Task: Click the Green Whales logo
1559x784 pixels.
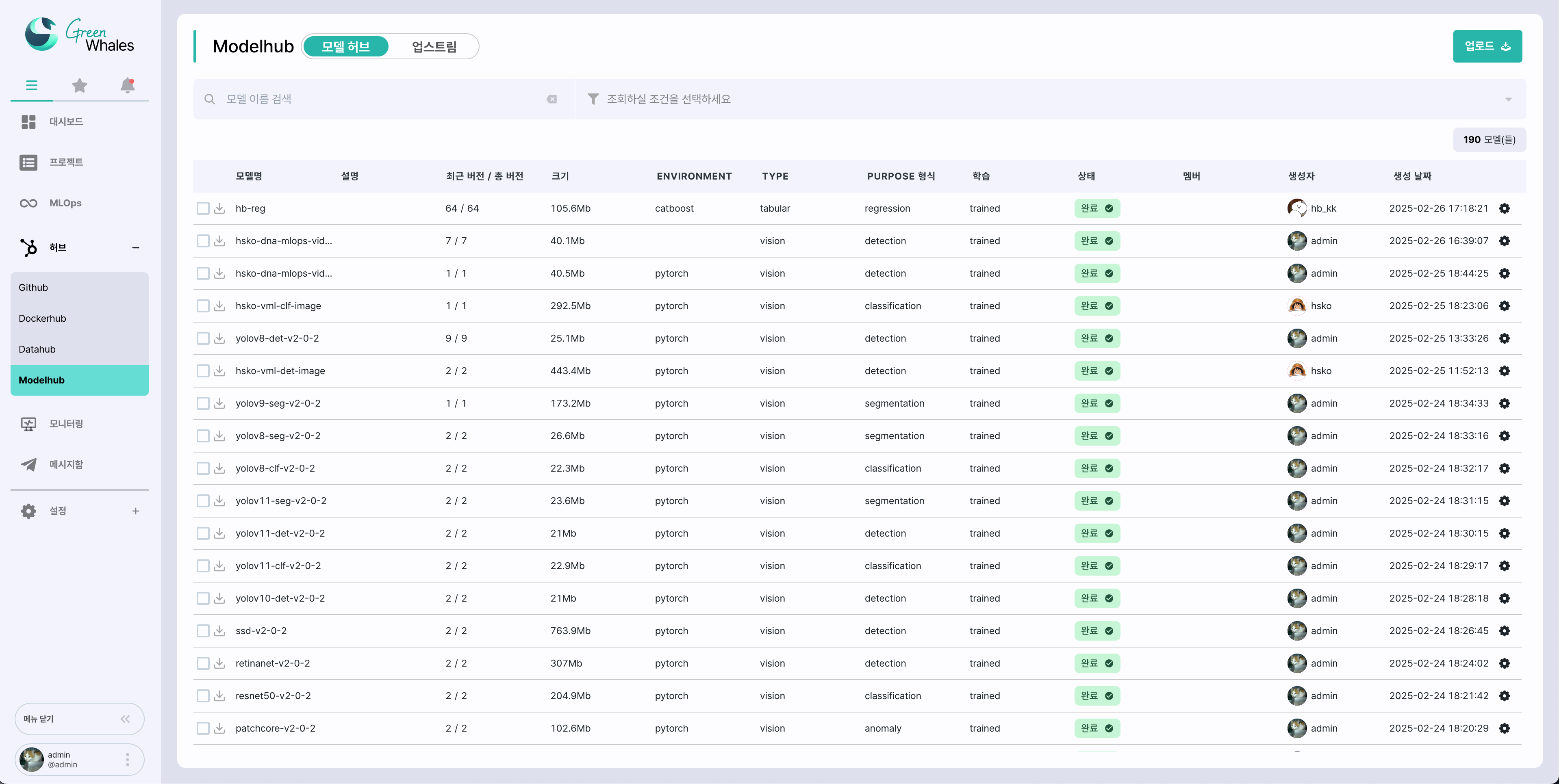Action: tap(79, 35)
